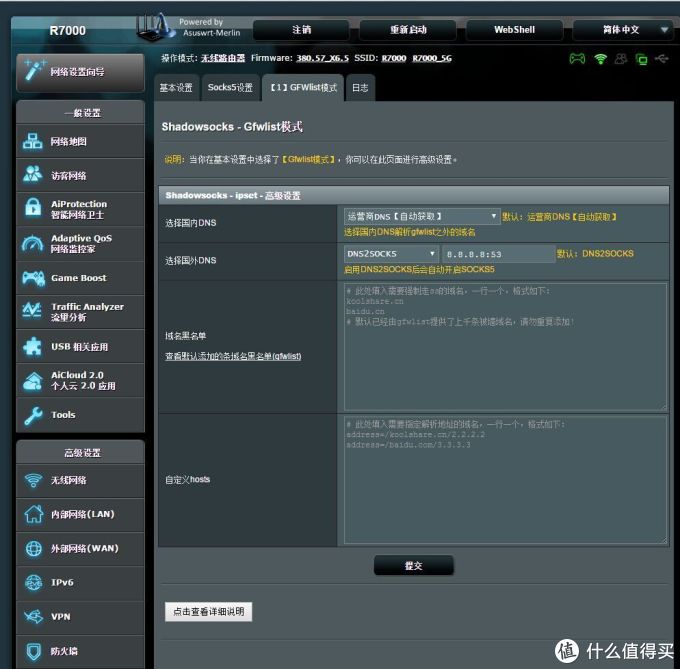
Task: Click the custom hosts text area
Action: click(505, 480)
